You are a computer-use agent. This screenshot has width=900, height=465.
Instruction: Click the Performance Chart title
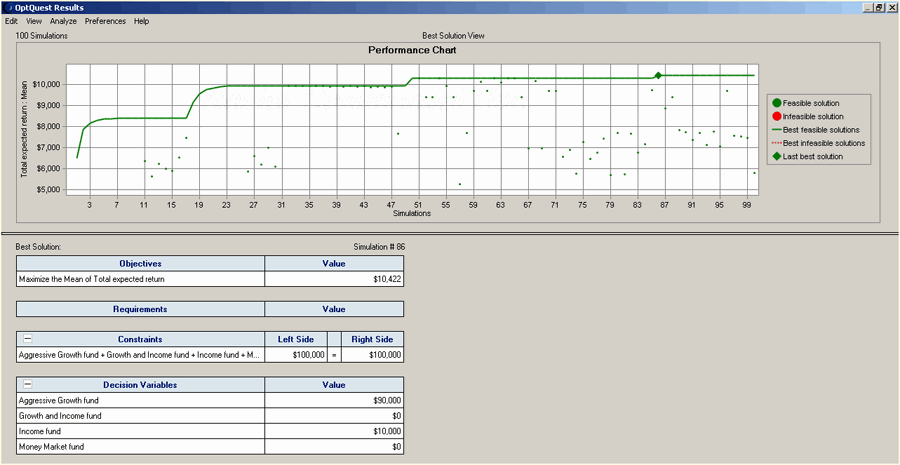[x=414, y=50]
